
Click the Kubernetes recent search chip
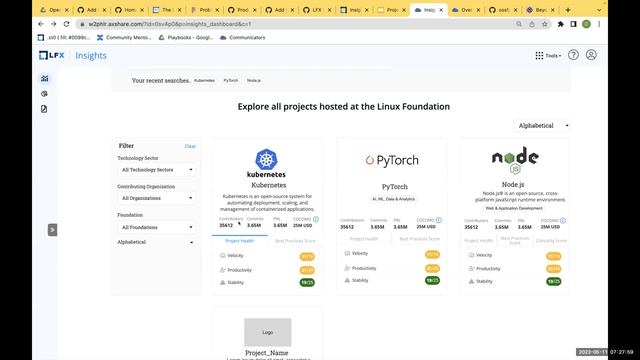(x=204, y=80)
